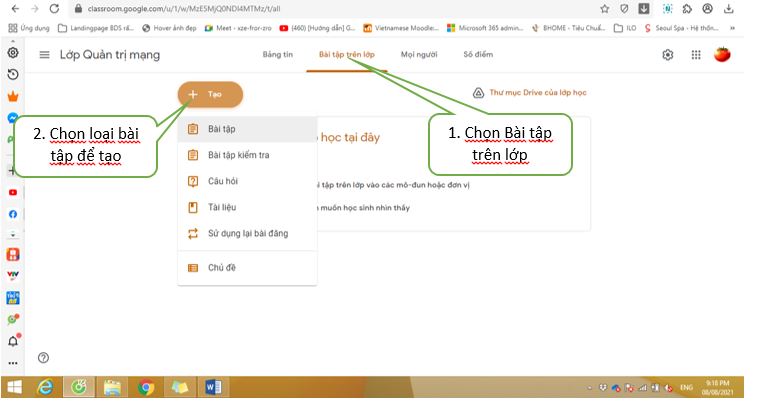
Task: Click the Windows Start button
Action: click(x=16, y=387)
